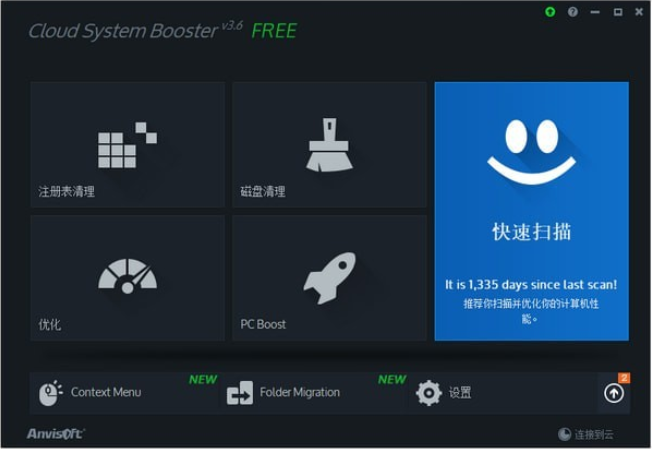
Task: Open the help question mark icon
Action: pos(573,12)
